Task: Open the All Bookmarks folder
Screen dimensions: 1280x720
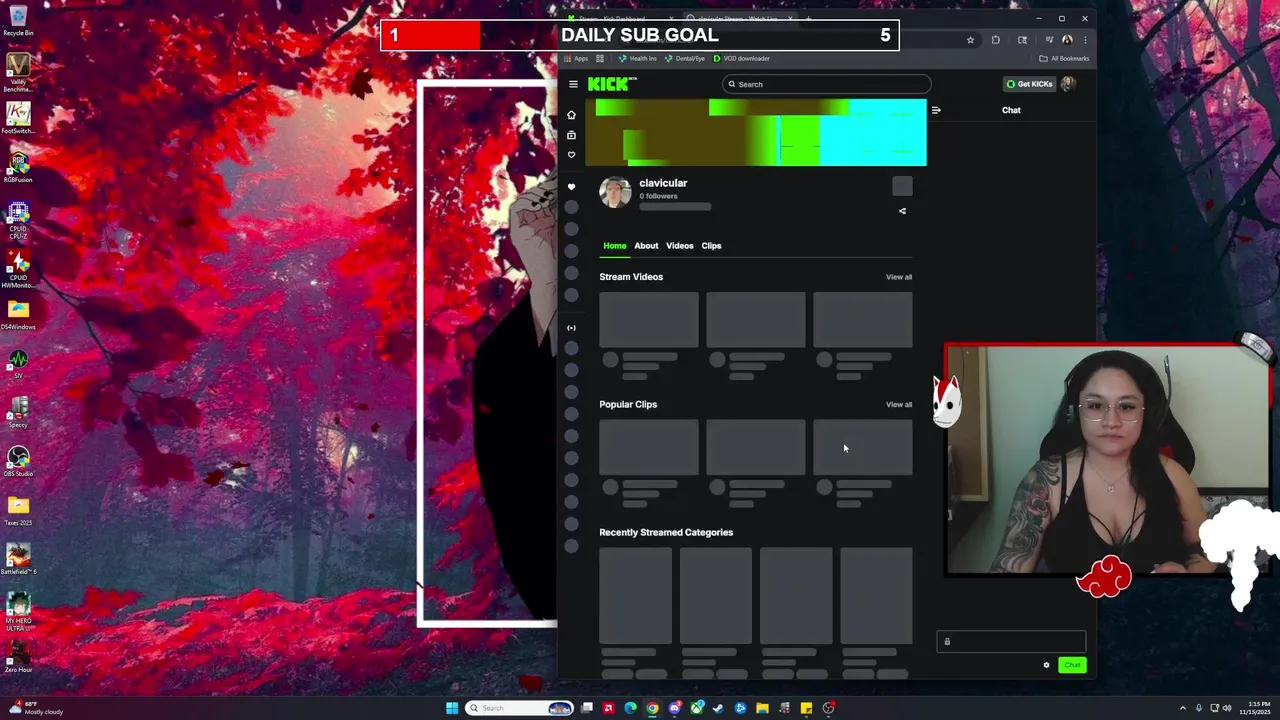Action: coord(1064,58)
